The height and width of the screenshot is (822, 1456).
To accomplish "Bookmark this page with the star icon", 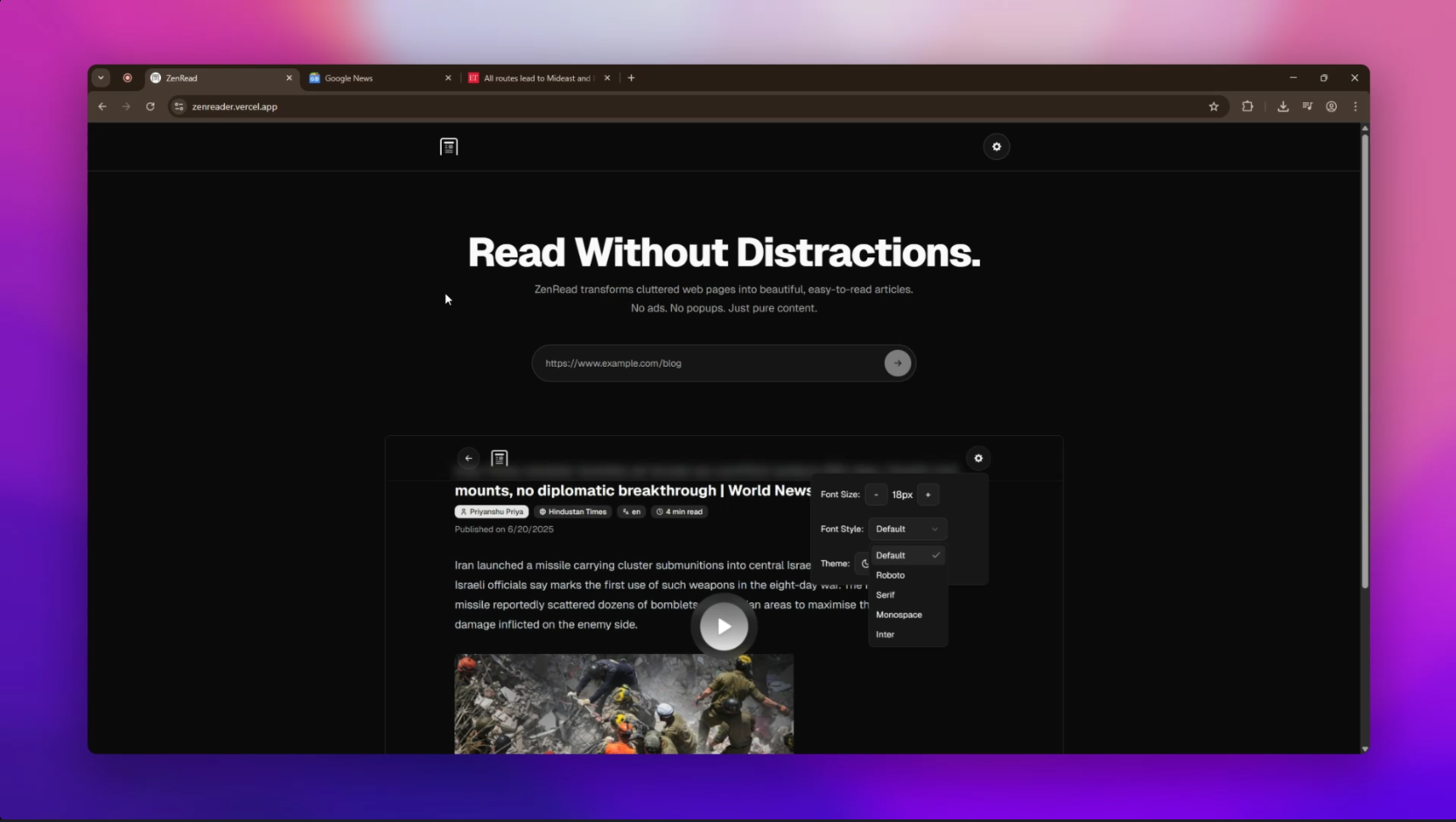I will pos(1214,107).
